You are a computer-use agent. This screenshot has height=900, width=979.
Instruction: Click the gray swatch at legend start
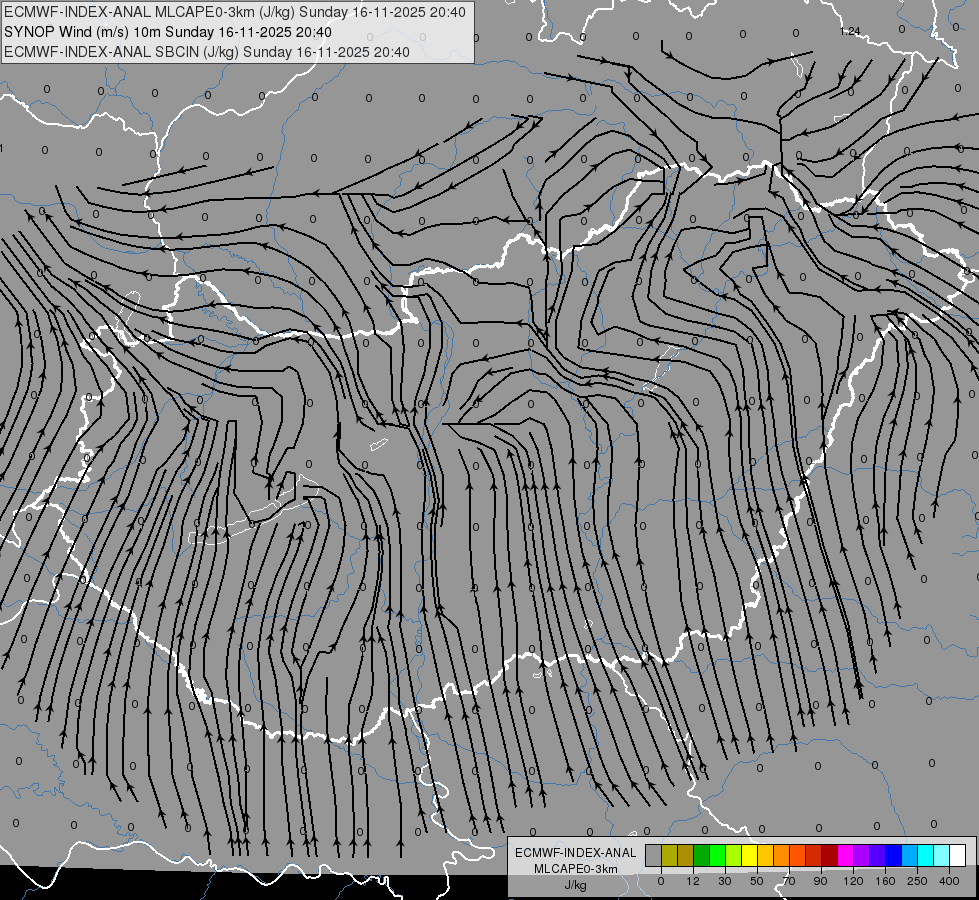(654, 856)
